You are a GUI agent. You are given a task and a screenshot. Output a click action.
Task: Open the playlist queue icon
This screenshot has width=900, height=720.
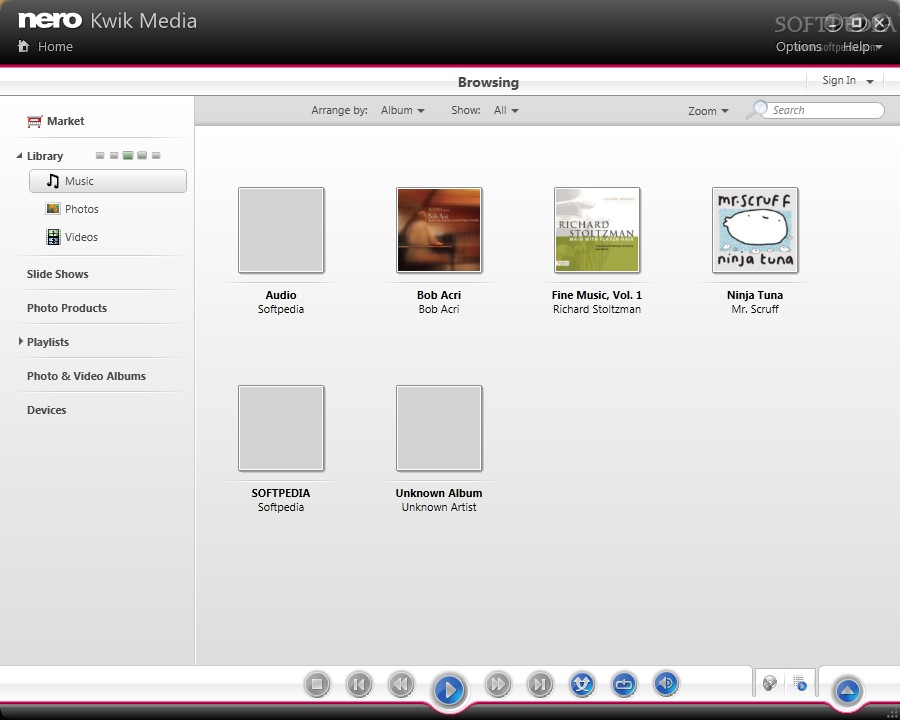click(x=800, y=683)
